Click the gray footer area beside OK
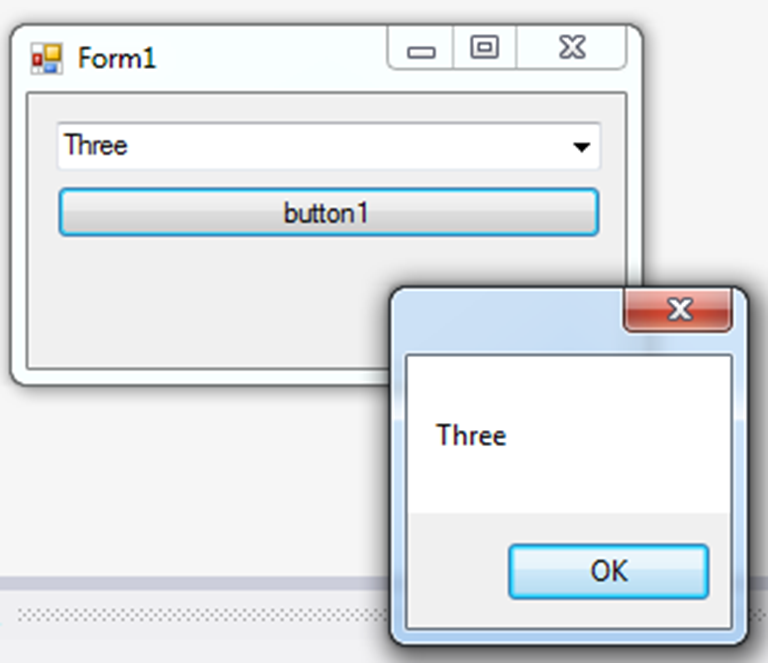The image size is (768, 663). click(x=457, y=571)
